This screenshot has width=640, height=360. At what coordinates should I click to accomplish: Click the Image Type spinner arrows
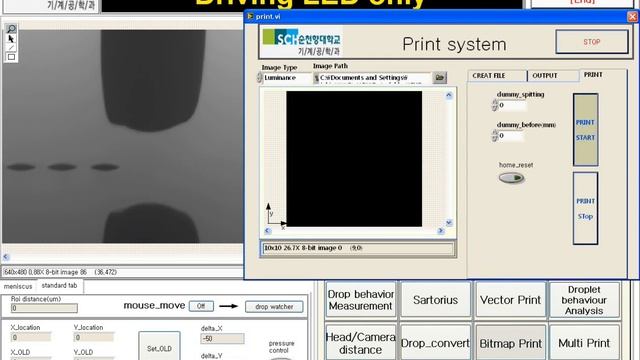[260, 78]
